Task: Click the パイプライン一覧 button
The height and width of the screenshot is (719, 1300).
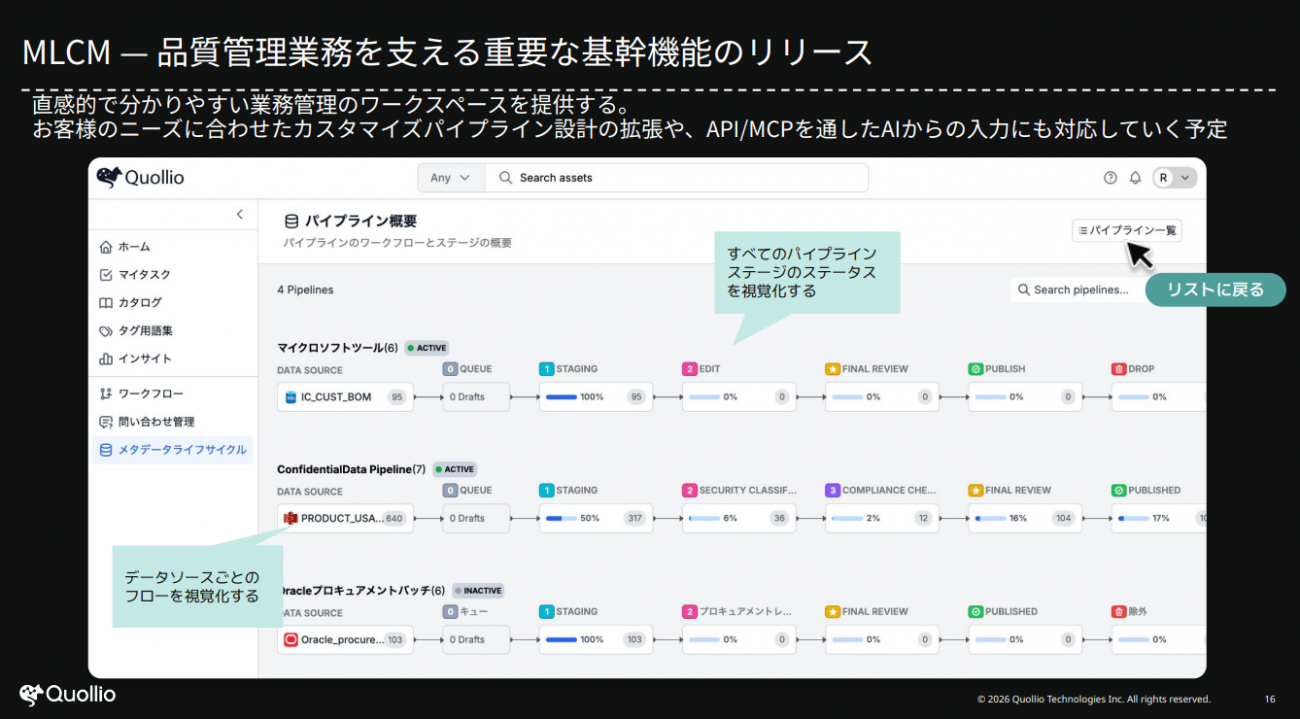Action: click(x=1126, y=231)
